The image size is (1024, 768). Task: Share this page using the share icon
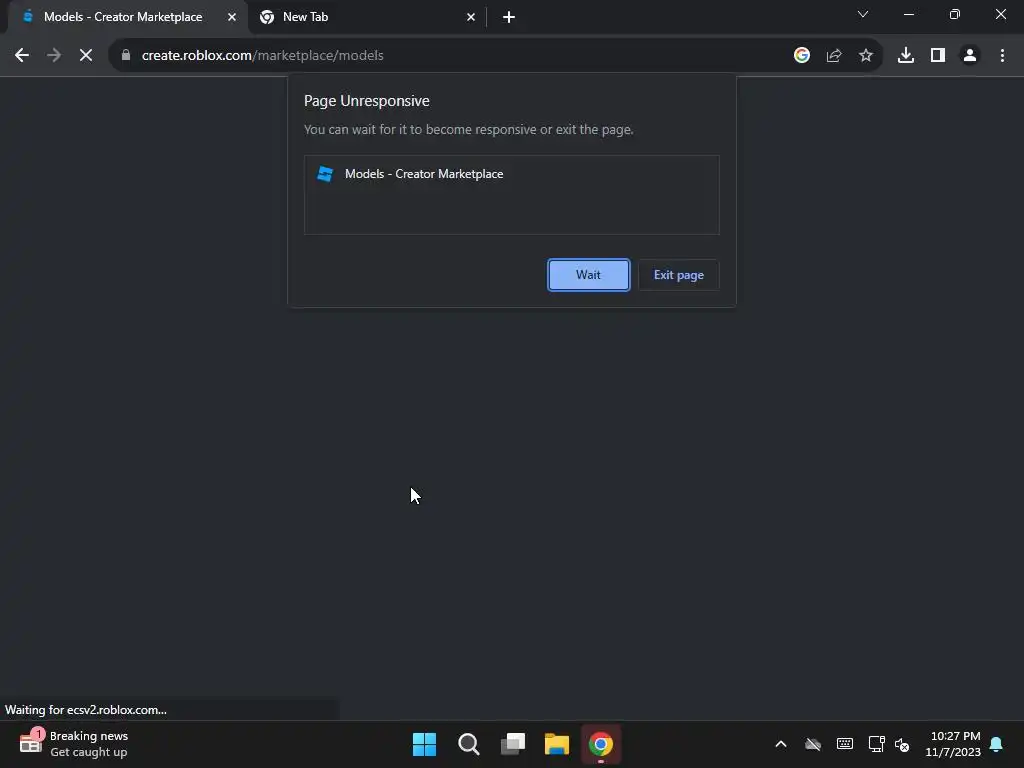834,56
